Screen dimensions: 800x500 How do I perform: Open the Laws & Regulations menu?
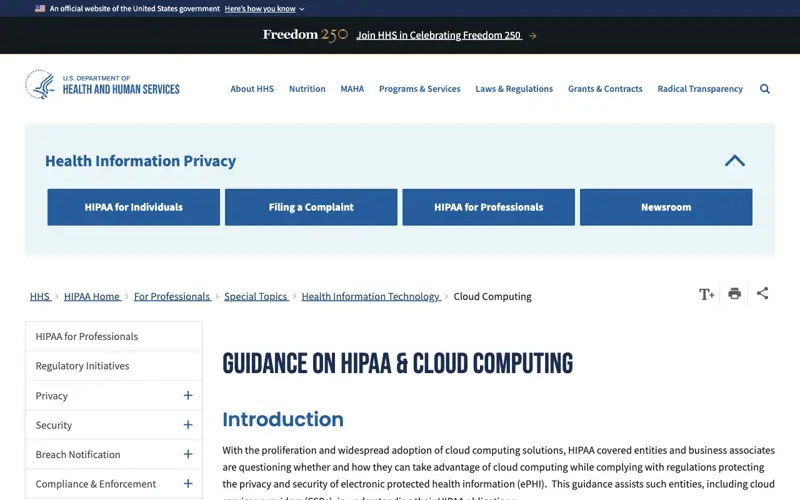[x=514, y=89]
